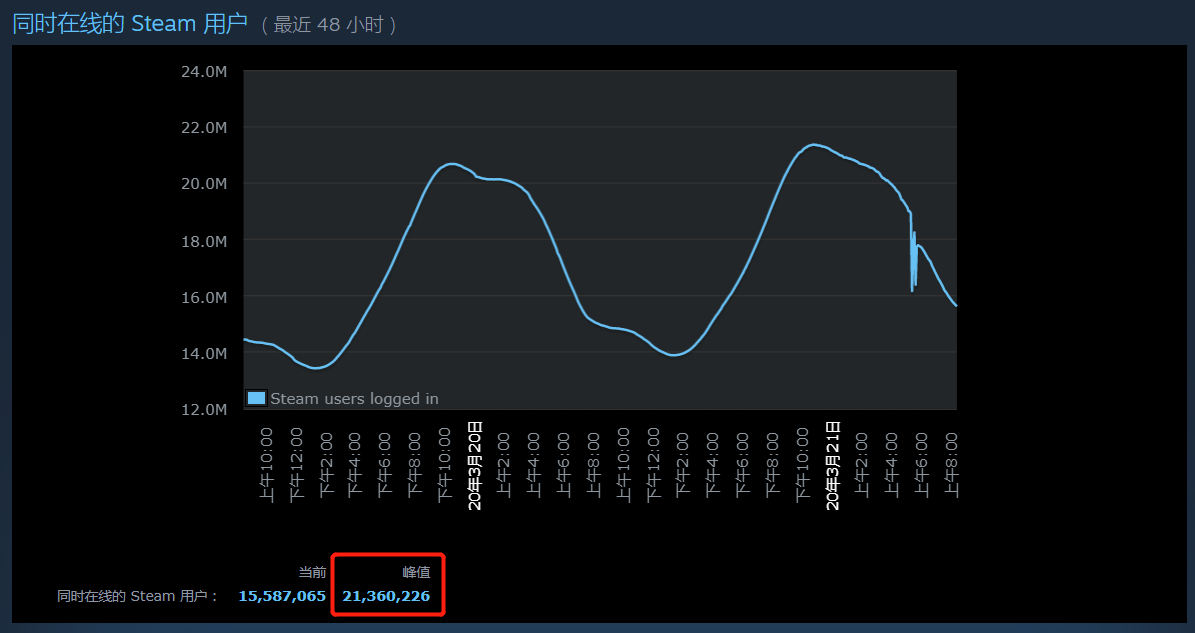Viewport: 1195px width, 633px height.
Task: Click the 22.0M y-axis label
Action: pyautogui.click(x=204, y=127)
